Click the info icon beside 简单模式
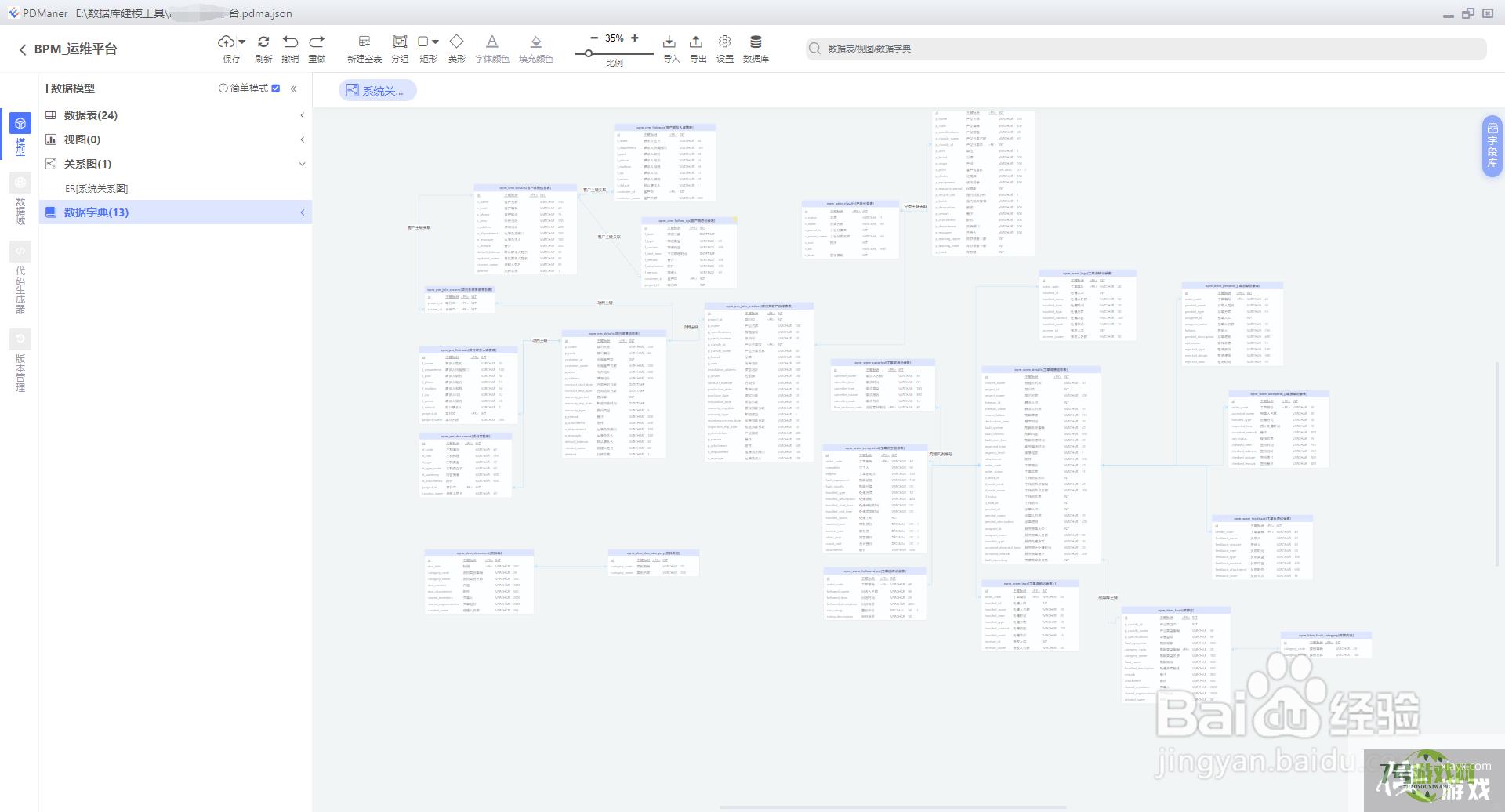This screenshot has height=812, width=1505. 223,89
